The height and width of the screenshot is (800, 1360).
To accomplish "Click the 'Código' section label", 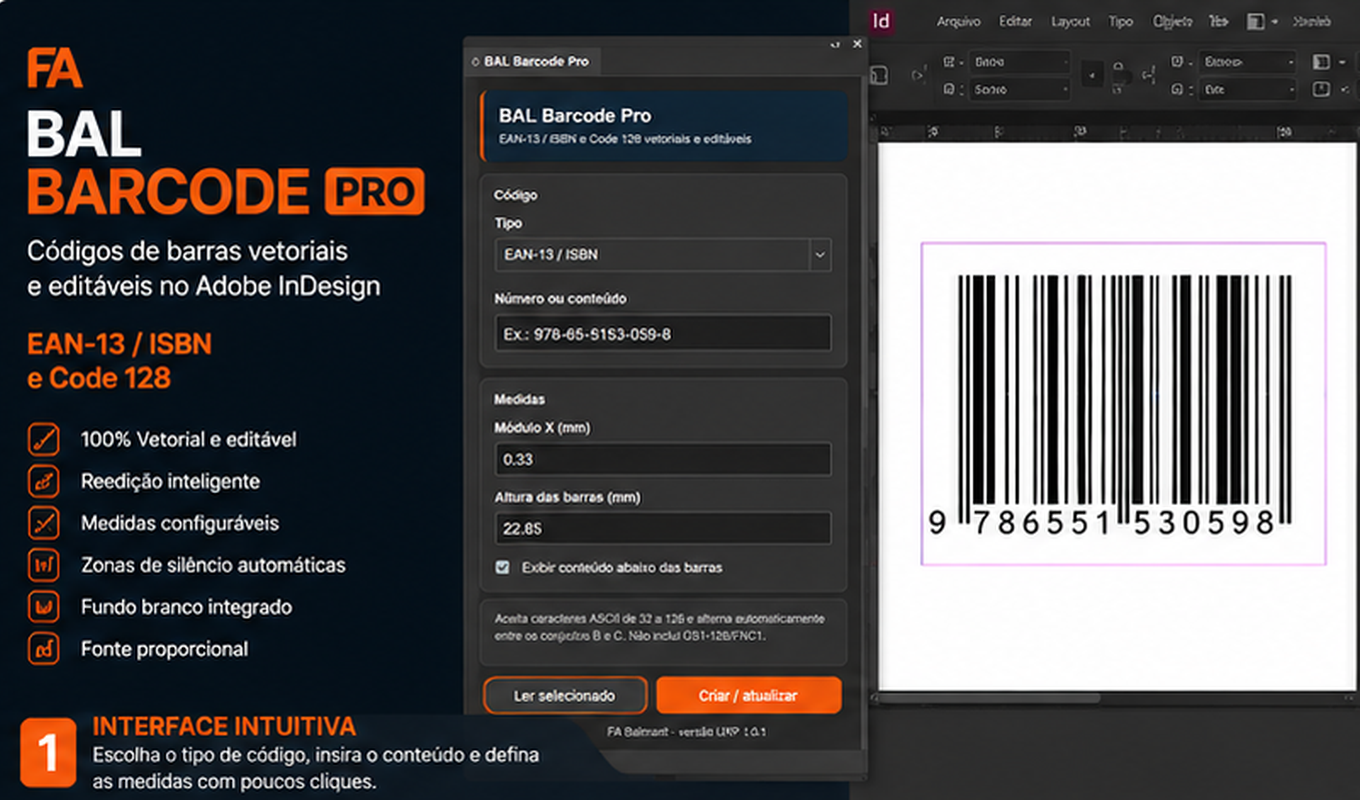I will coord(516,195).
